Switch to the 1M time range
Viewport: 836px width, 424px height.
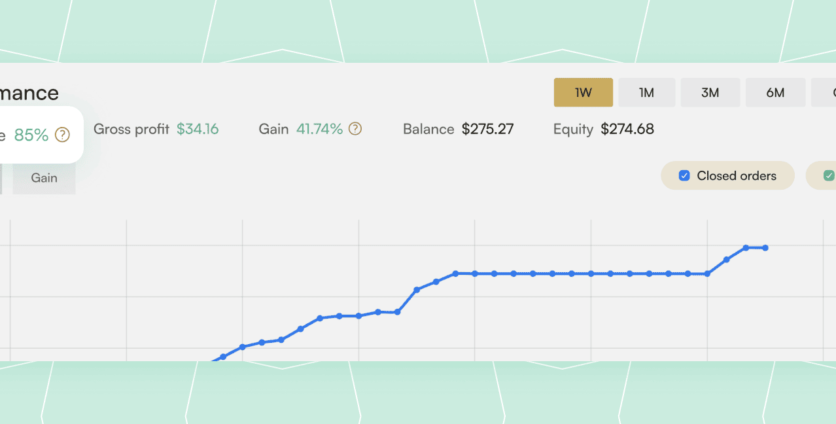point(646,93)
